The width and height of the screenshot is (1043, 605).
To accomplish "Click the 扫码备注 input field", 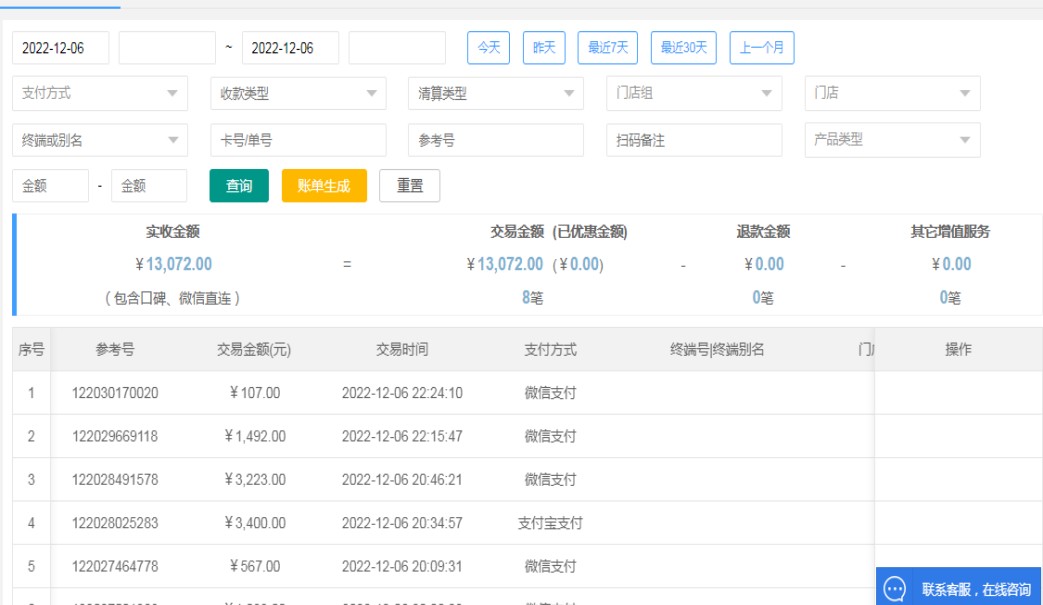I will click(x=693, y=140).
